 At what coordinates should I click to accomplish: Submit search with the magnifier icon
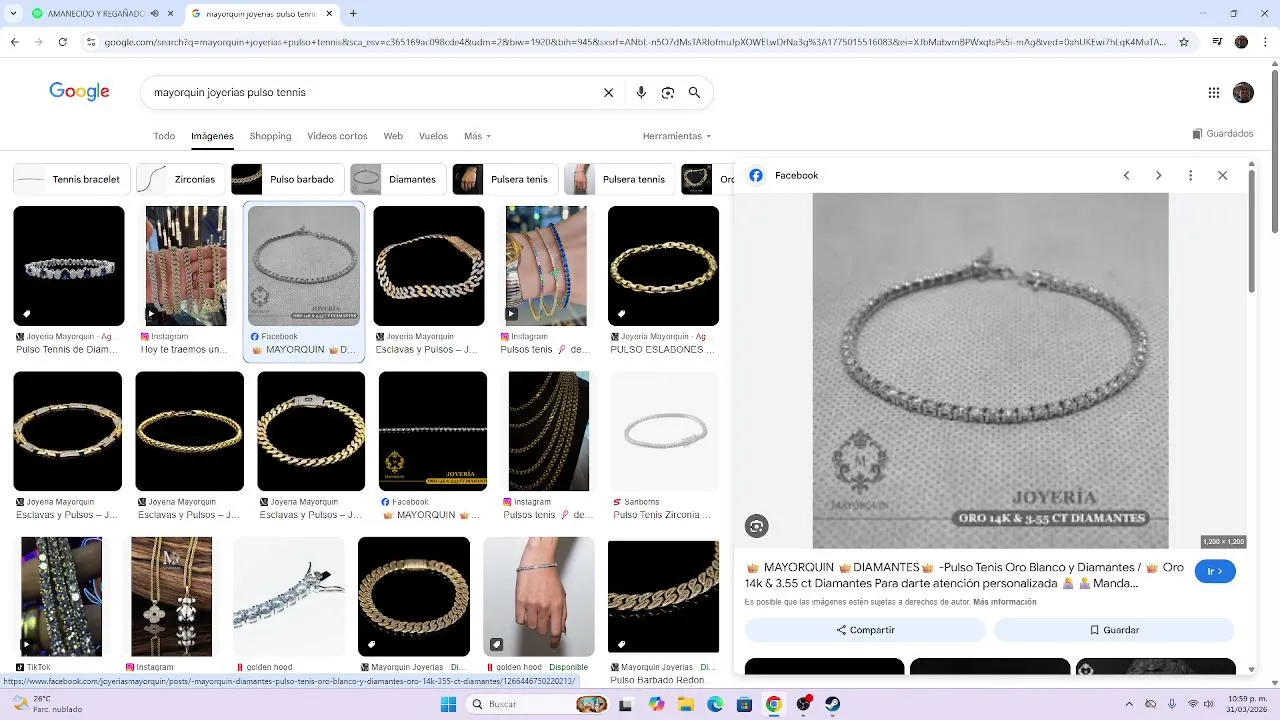[x=694, y=92]
